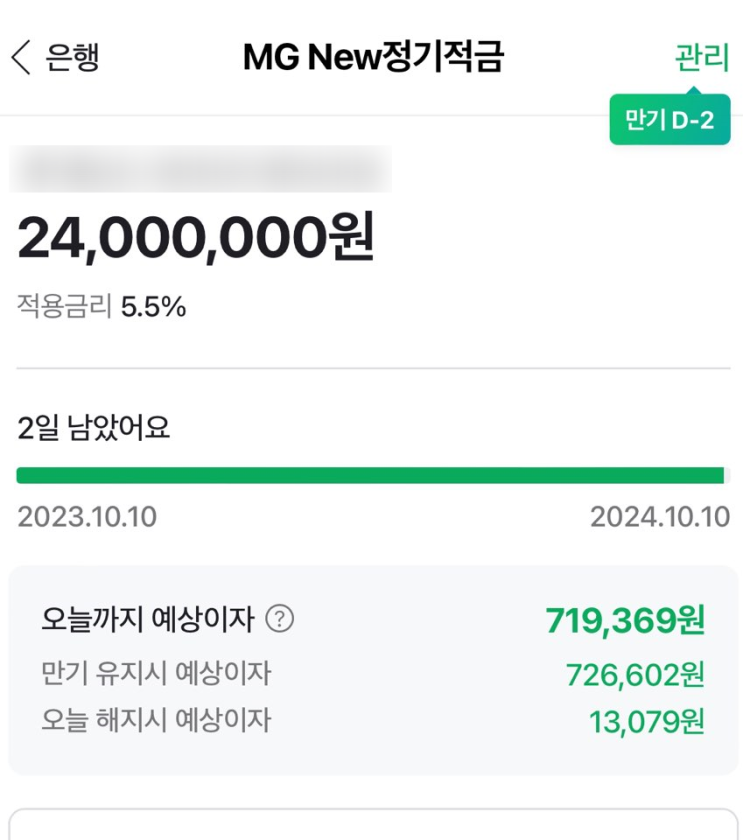The image size is (743, 840).
Task: Tap the 적용금리 5.5% text
Action: tap(102, 306)
